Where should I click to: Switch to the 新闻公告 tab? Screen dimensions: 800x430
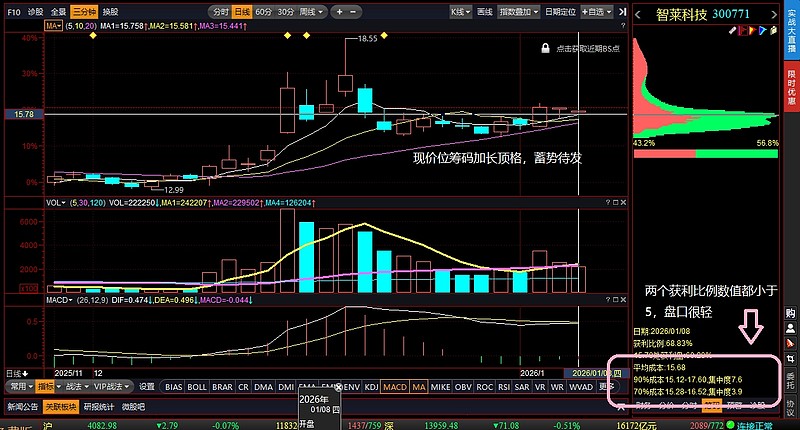(22, 407)
